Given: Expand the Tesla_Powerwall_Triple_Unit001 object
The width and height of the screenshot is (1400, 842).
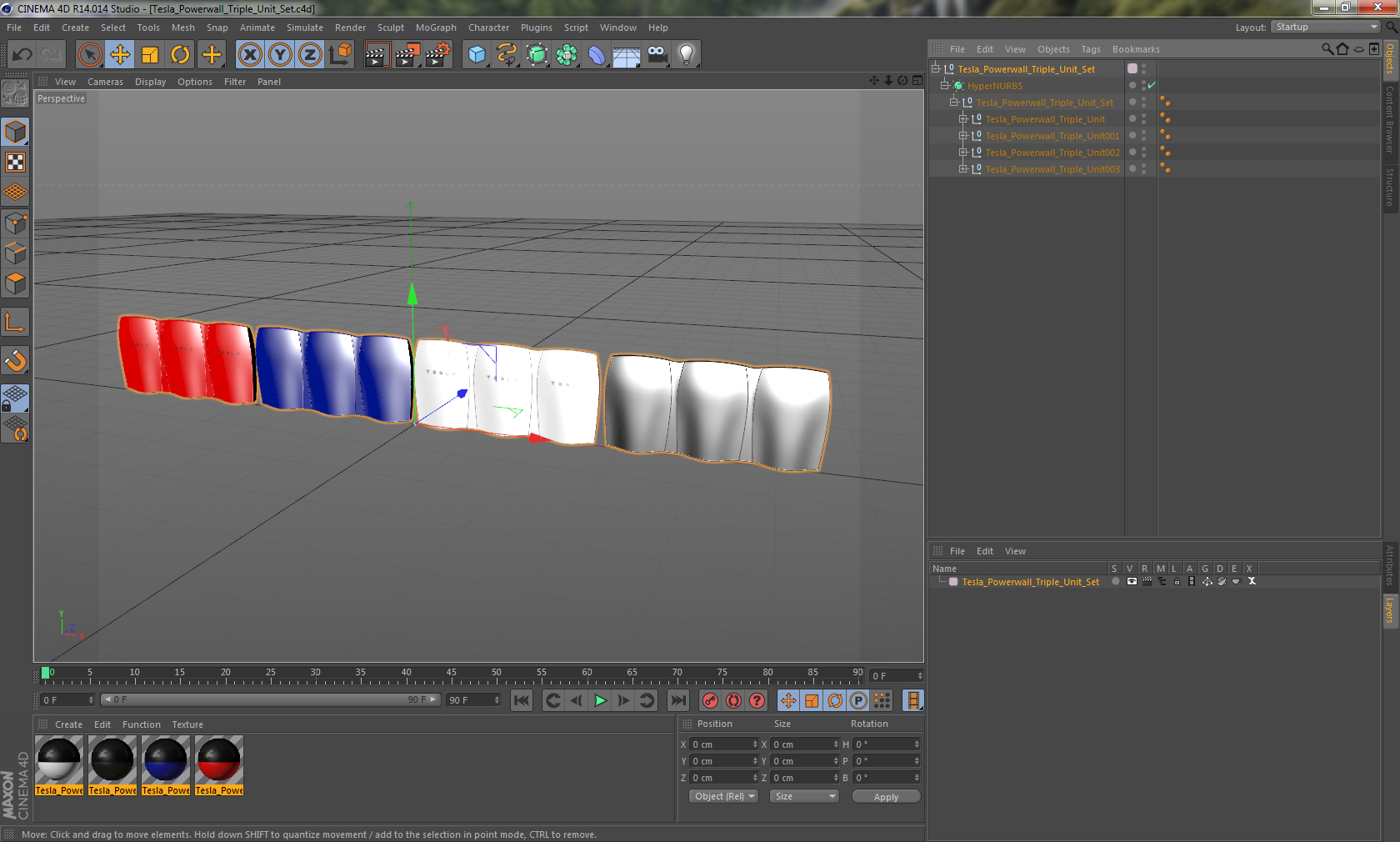Looking at the screenshot, I should (x=963, y=136).
